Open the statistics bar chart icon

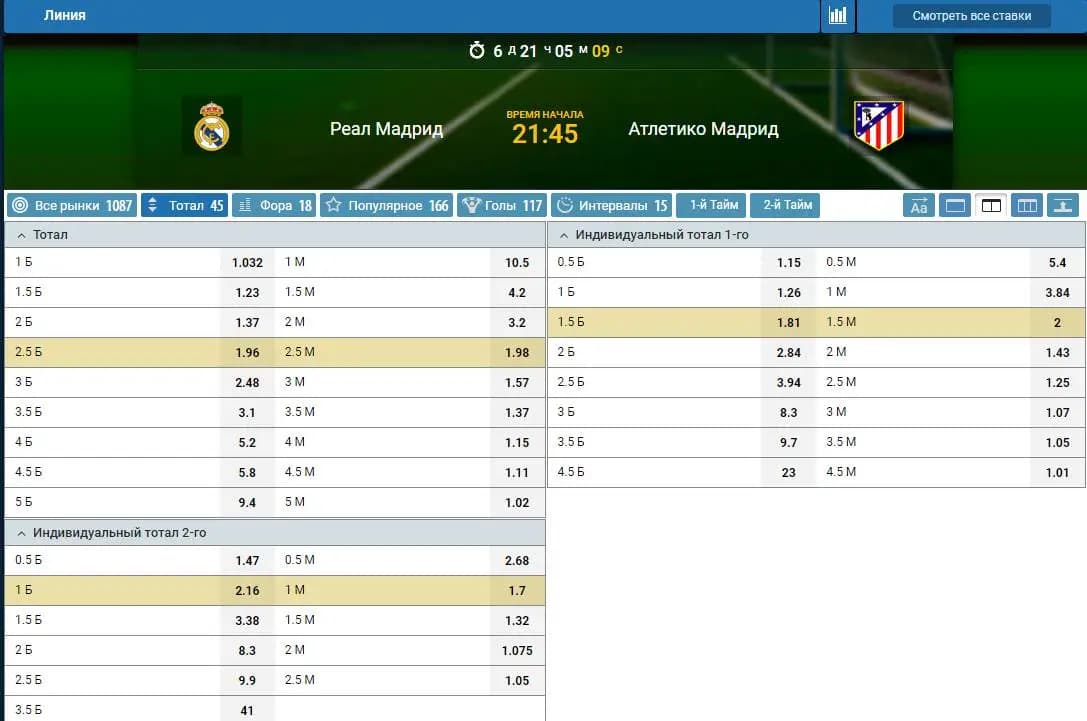pyautogui.click(x=837, y=15)
